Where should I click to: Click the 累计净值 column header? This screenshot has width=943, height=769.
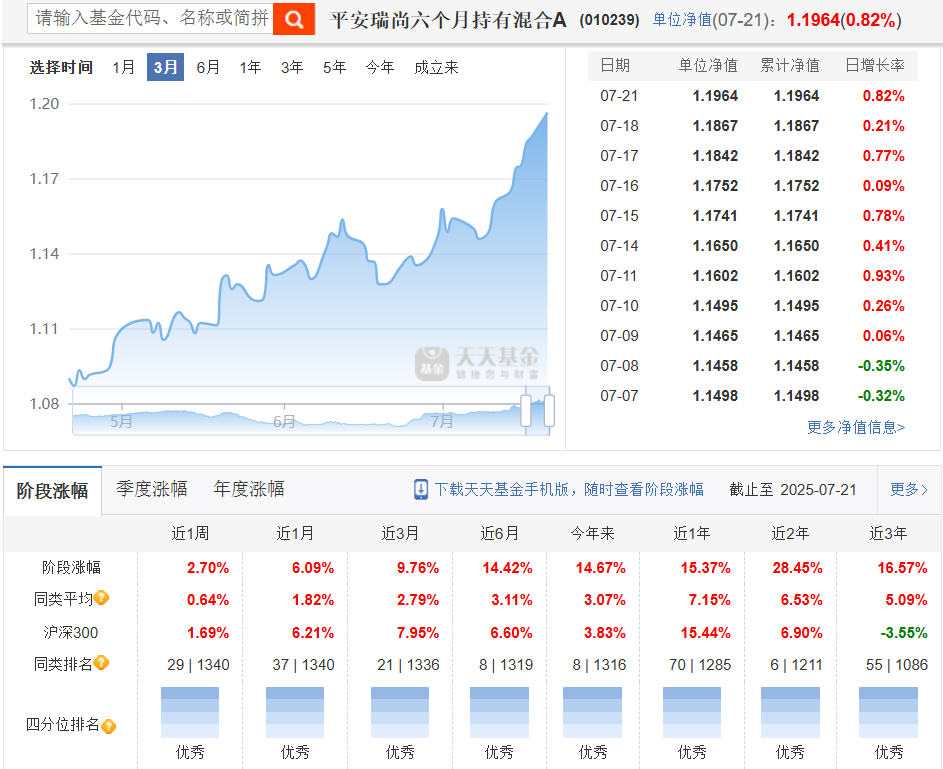790,65
